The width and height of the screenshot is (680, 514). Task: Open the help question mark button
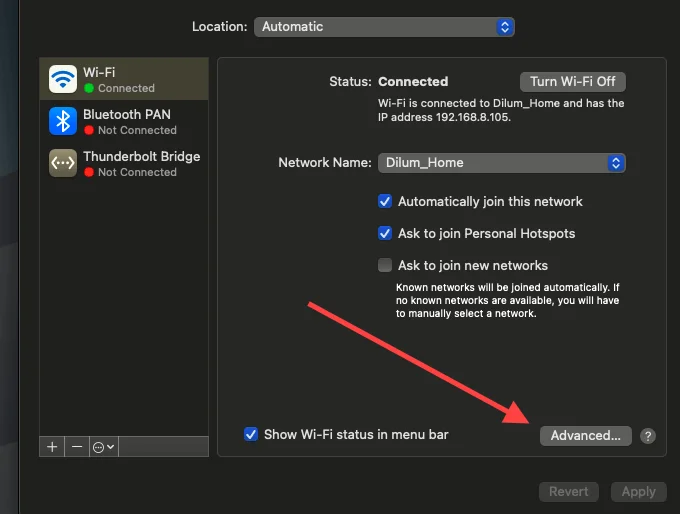tap(648, 436)
